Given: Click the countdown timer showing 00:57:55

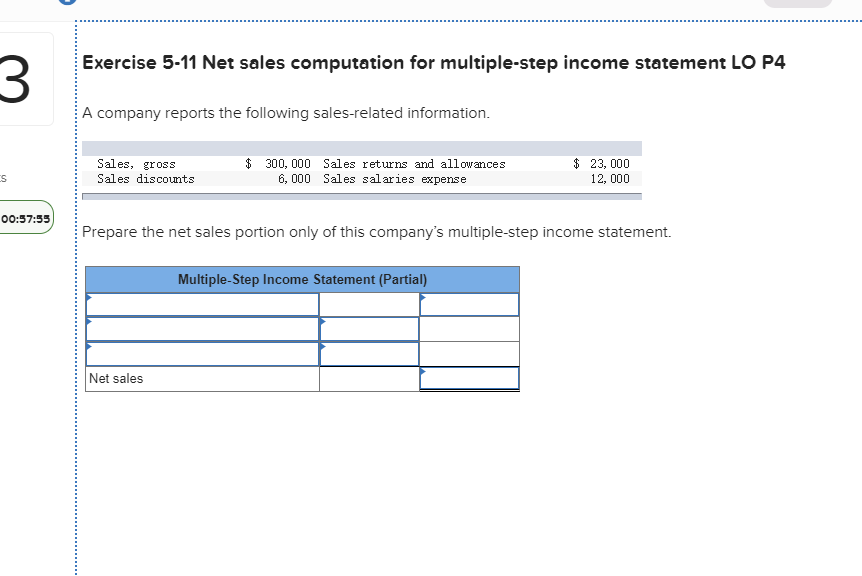Looking at the screenshot, I should click(x=25, y=217).
